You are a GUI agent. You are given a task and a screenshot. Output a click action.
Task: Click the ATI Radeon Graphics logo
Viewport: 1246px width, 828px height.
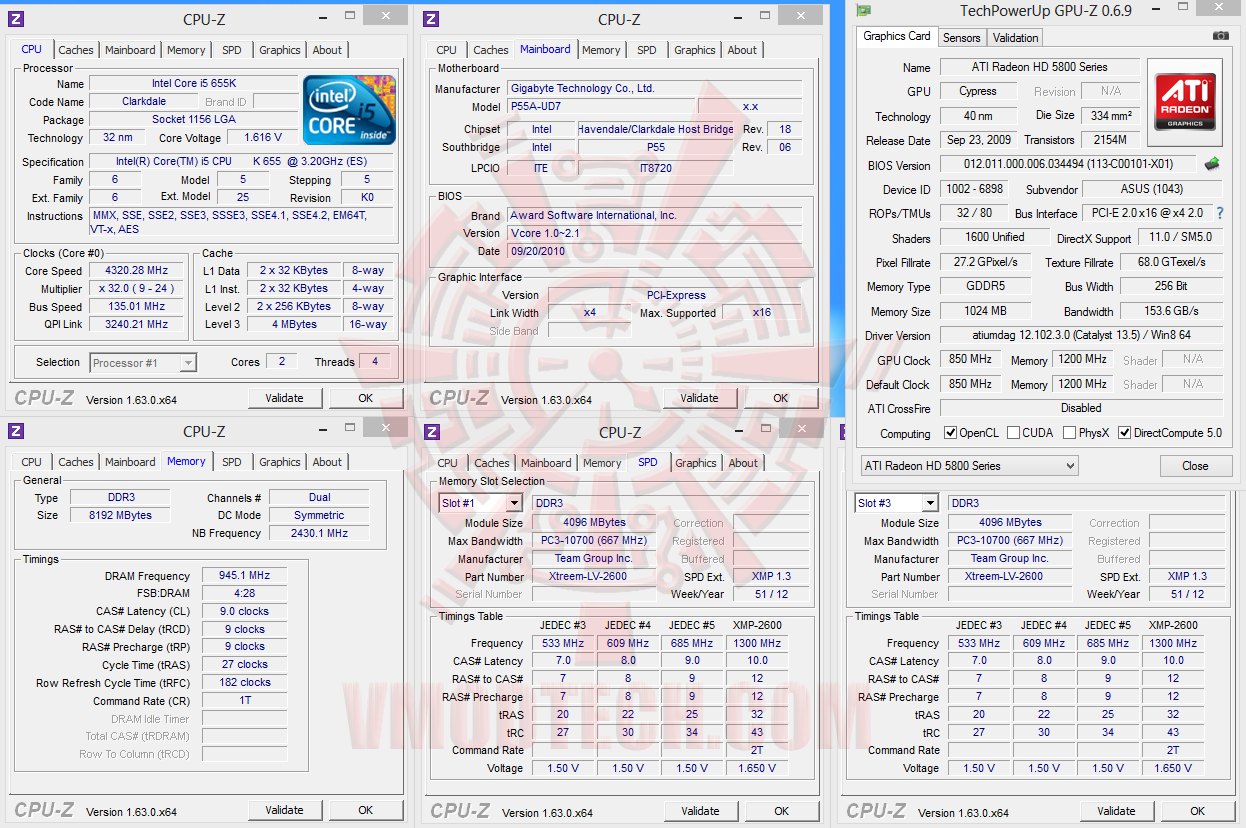(1185, 102)
